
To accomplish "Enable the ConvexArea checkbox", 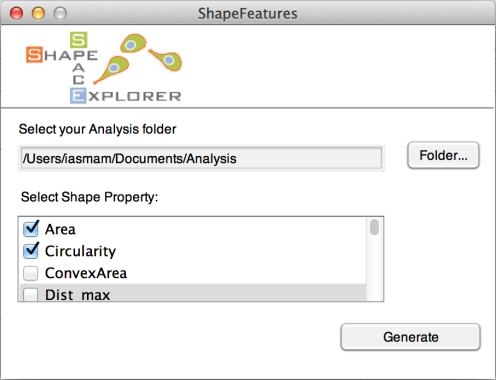I will click(31, 273).
